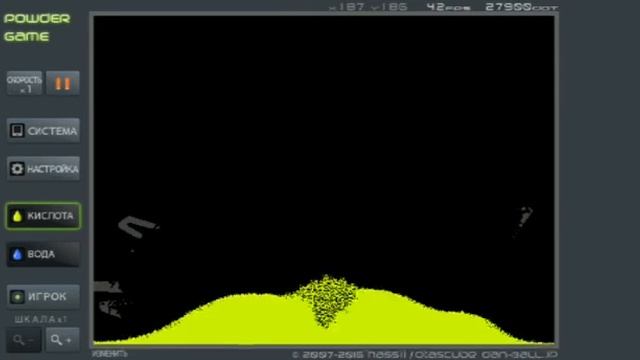Select the Кислота acid element
This screenshot has height=360, width=640.
point(43,216)
